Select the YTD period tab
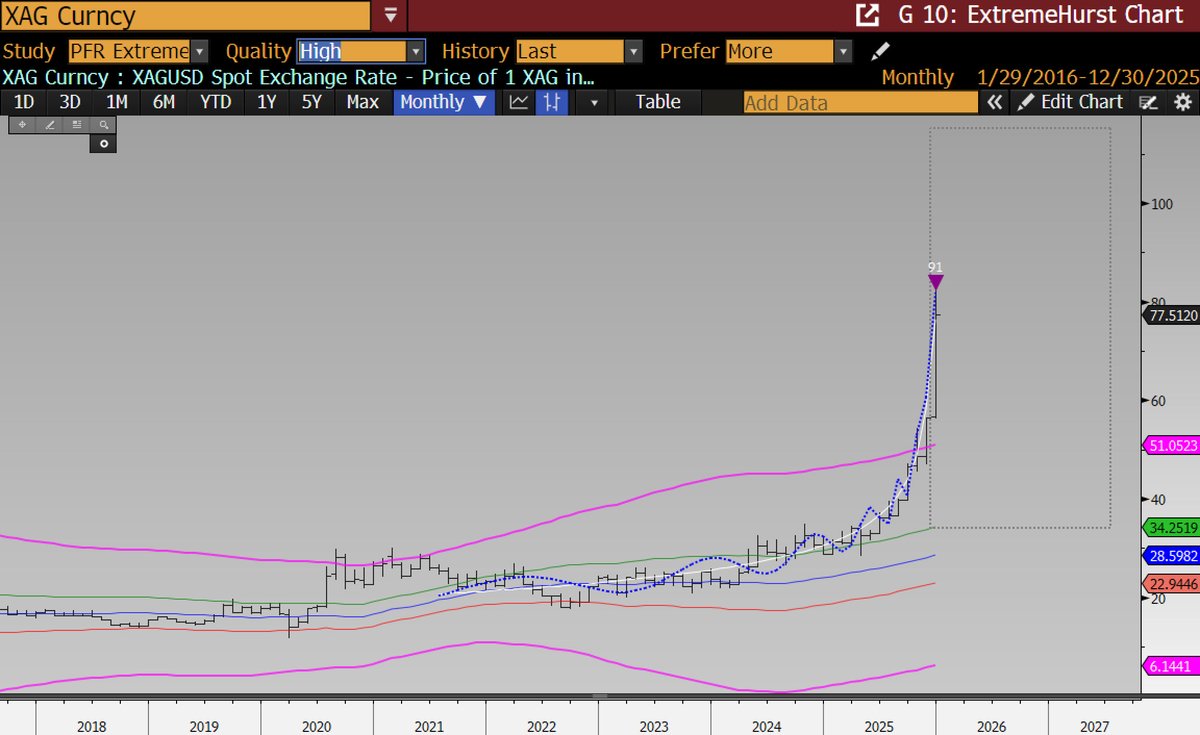The image size is (1200, 735). (215, 101)
